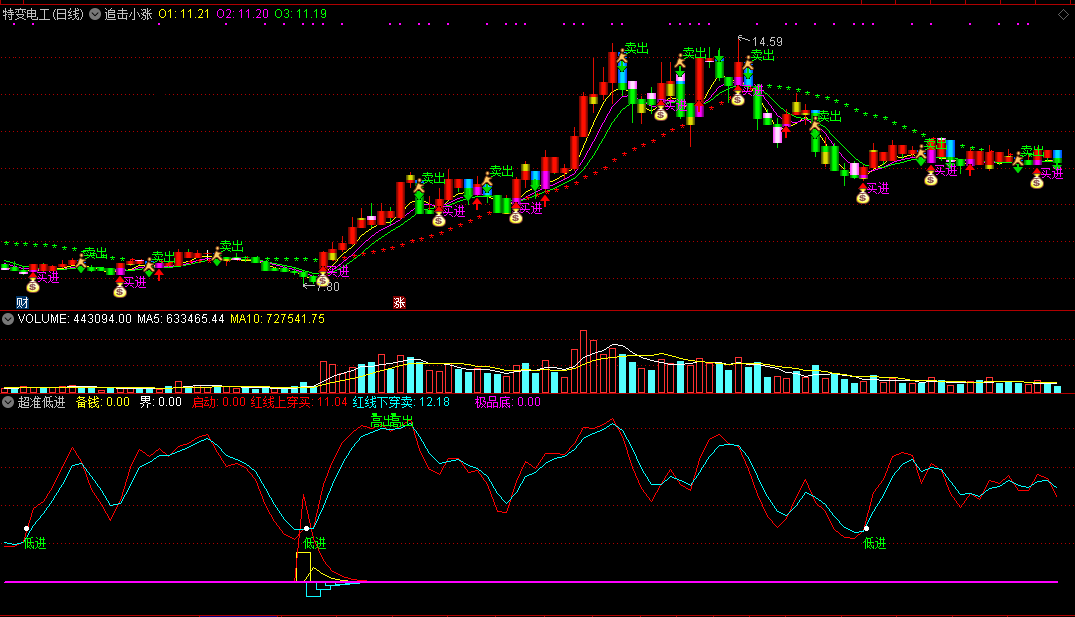The image size is (1075, 617).
Task: Select the MA5: 633465.44 value
Action: pos(181,319)
